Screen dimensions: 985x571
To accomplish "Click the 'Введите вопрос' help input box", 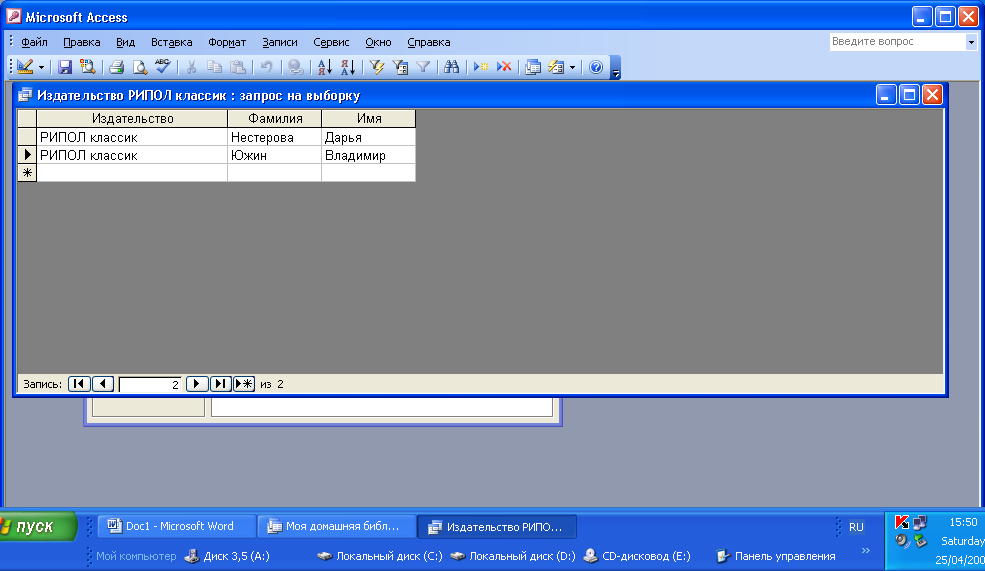I will (898, 41).
